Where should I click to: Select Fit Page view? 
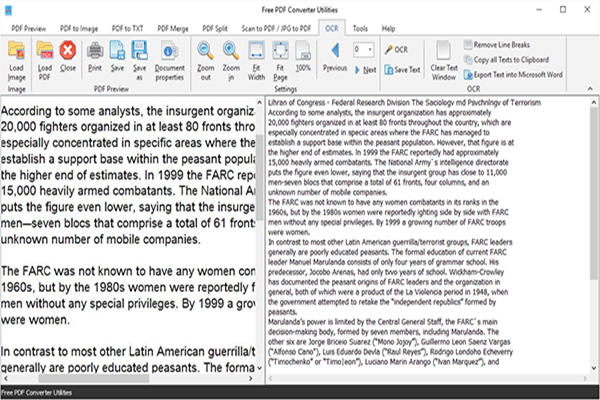pos(281,52)
